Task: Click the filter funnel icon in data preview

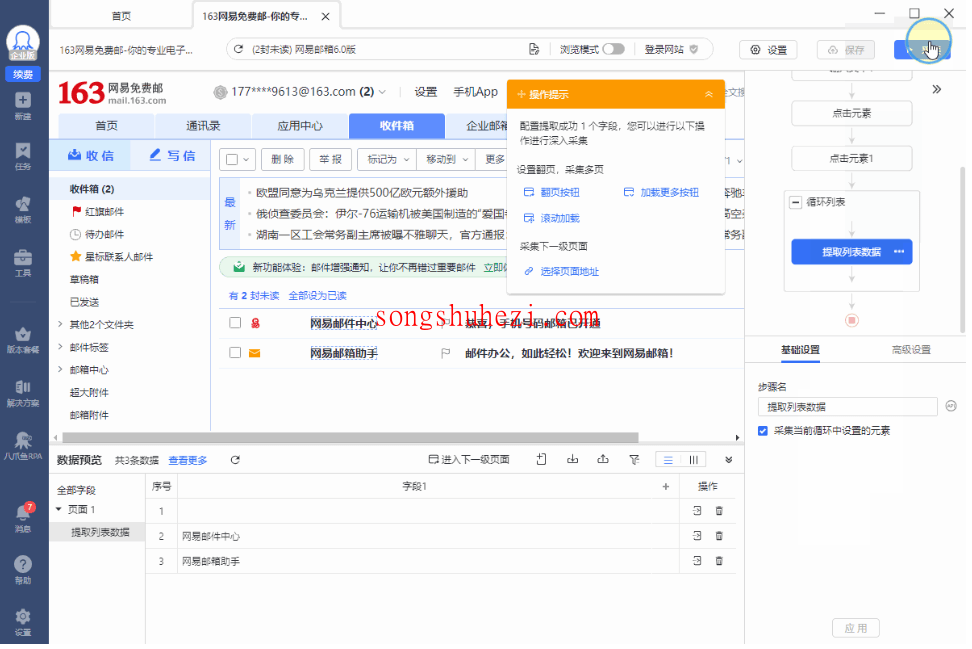Action: pos(634,459)
